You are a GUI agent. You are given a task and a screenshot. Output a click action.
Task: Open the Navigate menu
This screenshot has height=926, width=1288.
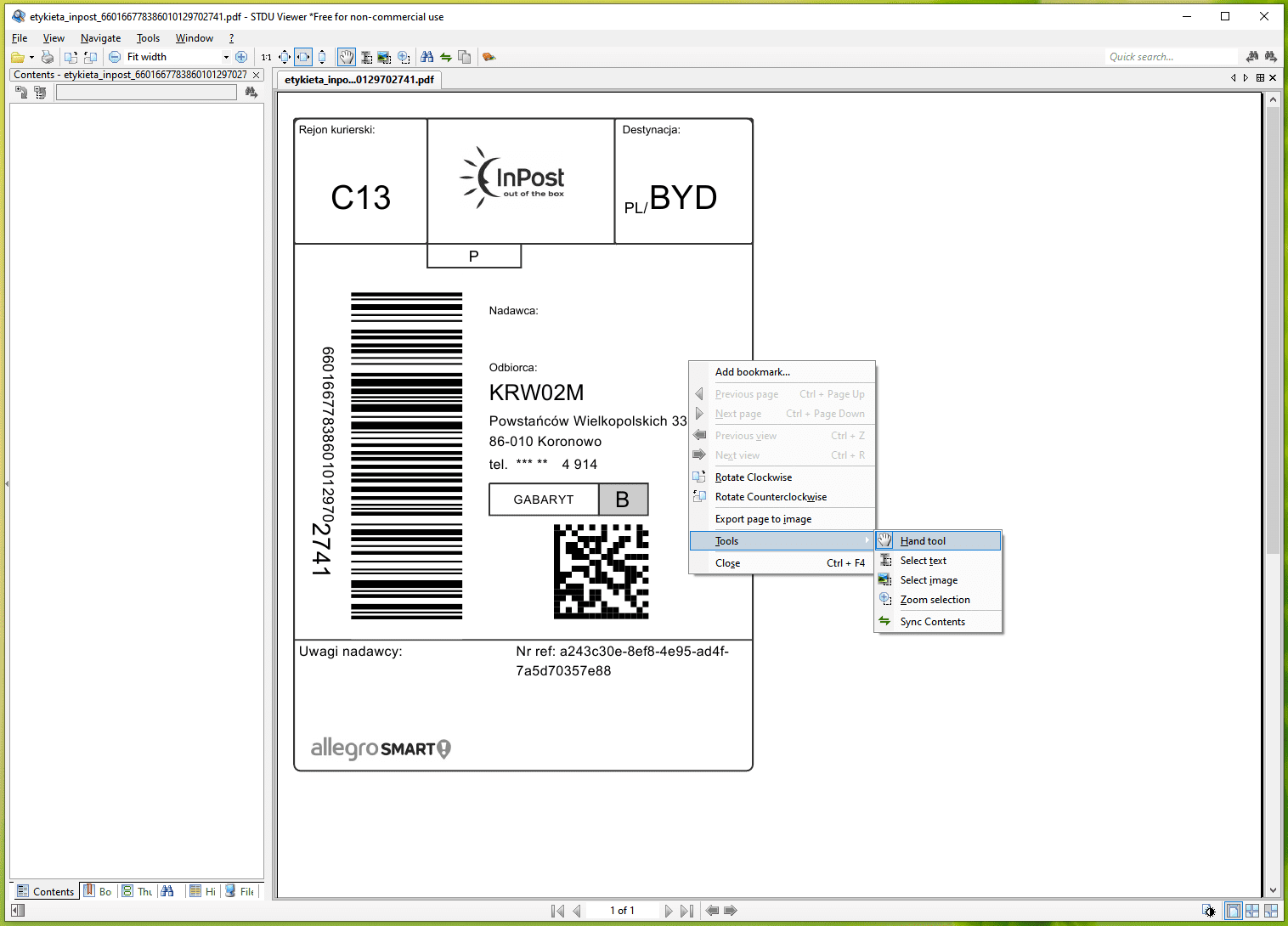100,38
